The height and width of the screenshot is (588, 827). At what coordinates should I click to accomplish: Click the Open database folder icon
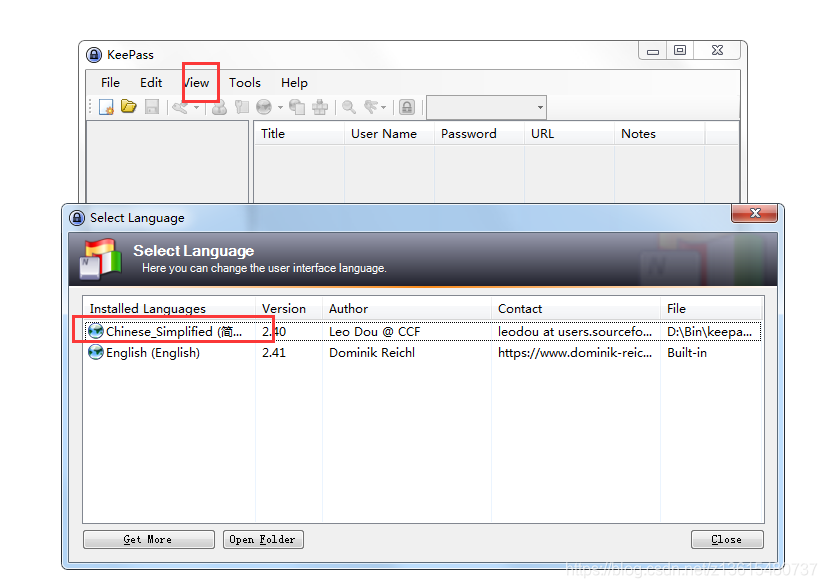pos(129,107)
